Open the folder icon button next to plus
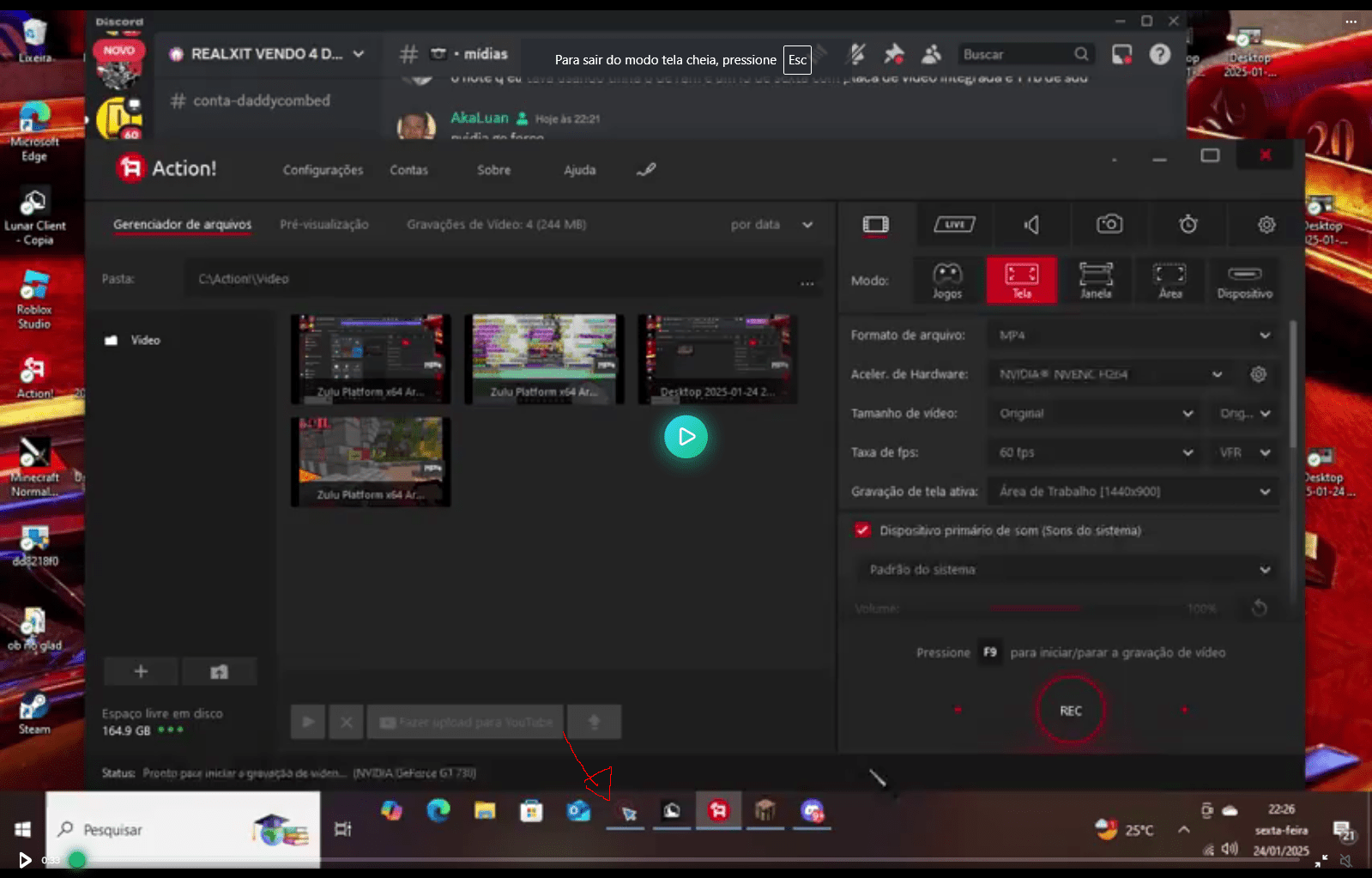The height and width of the screenshot is (878, 1372). (x=220, y=671)
